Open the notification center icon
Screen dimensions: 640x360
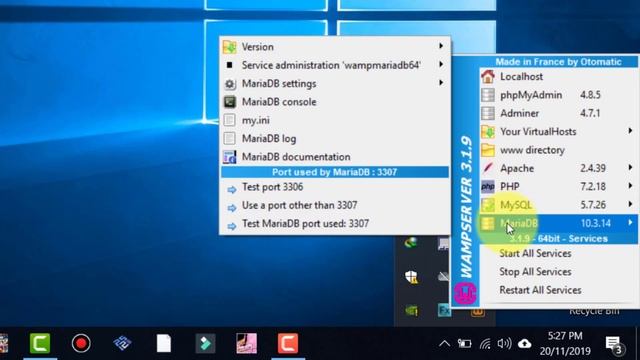coord(613,345)
